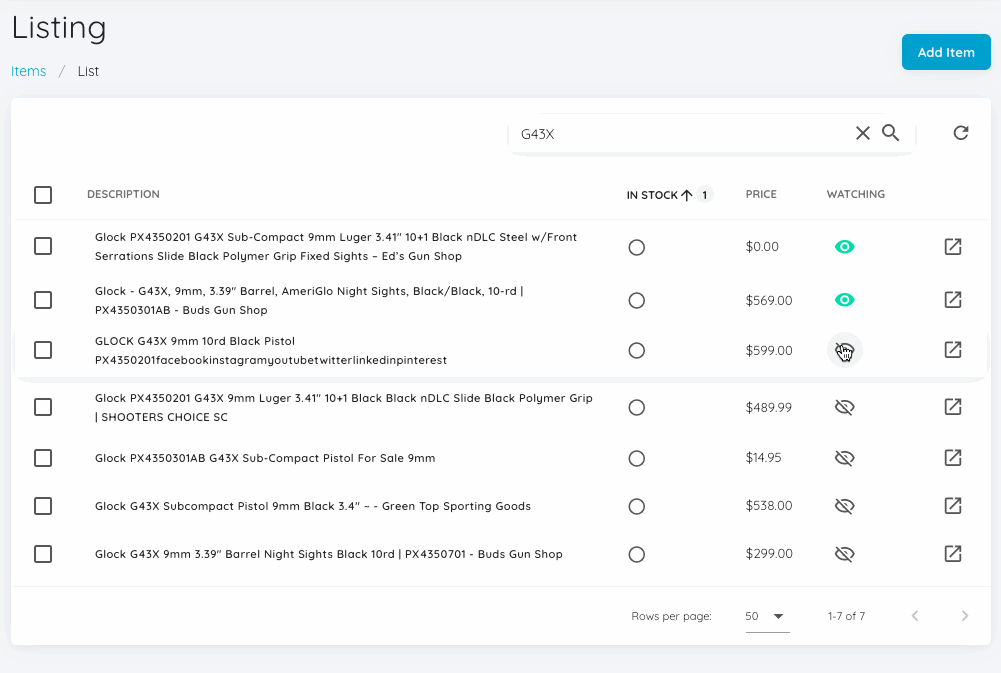The width and height of the screenshot is (1001, 673).
Task: Click the $0.00 price cell
Action: (762, 246)
